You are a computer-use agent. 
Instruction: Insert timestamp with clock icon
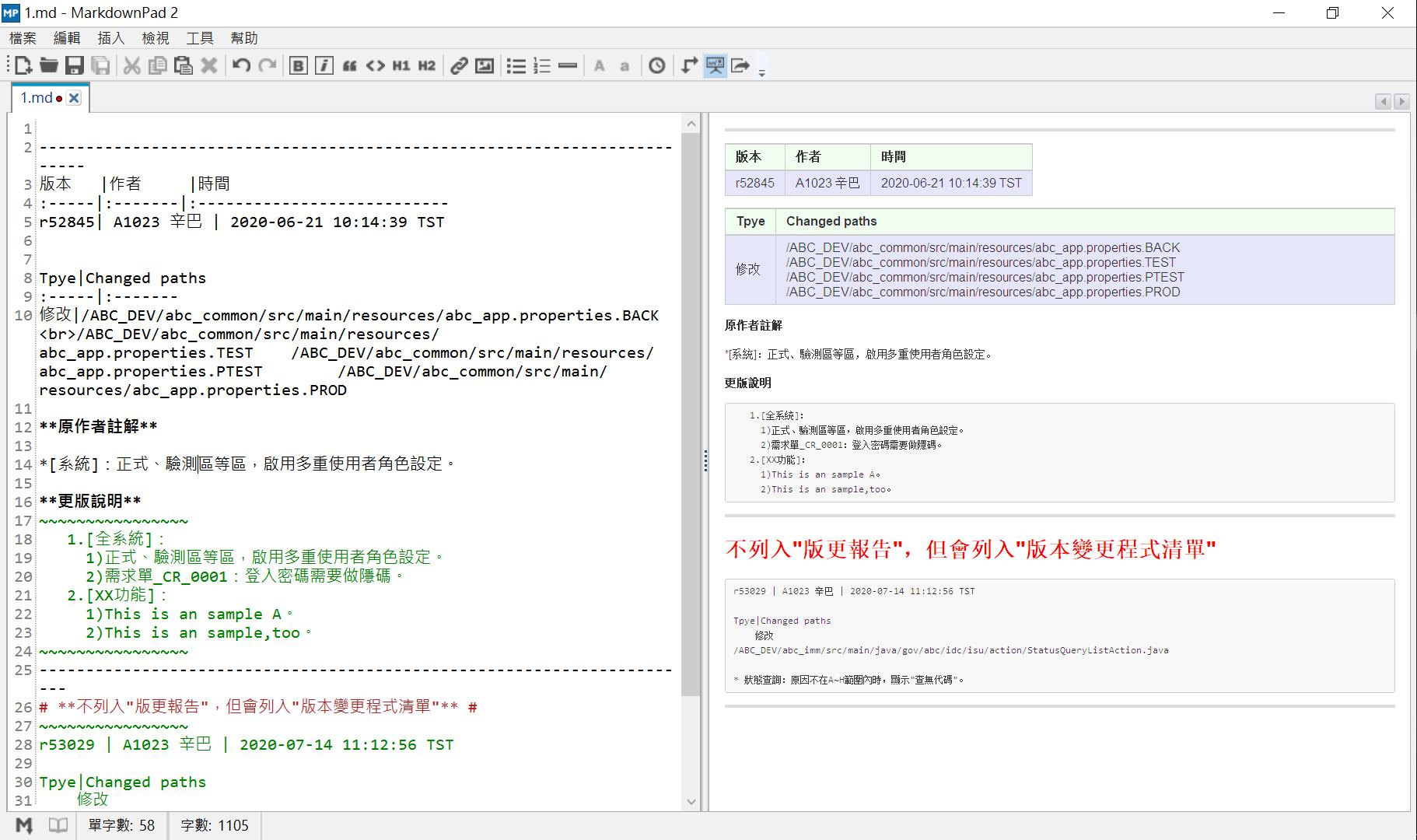(x=657, y=66)
